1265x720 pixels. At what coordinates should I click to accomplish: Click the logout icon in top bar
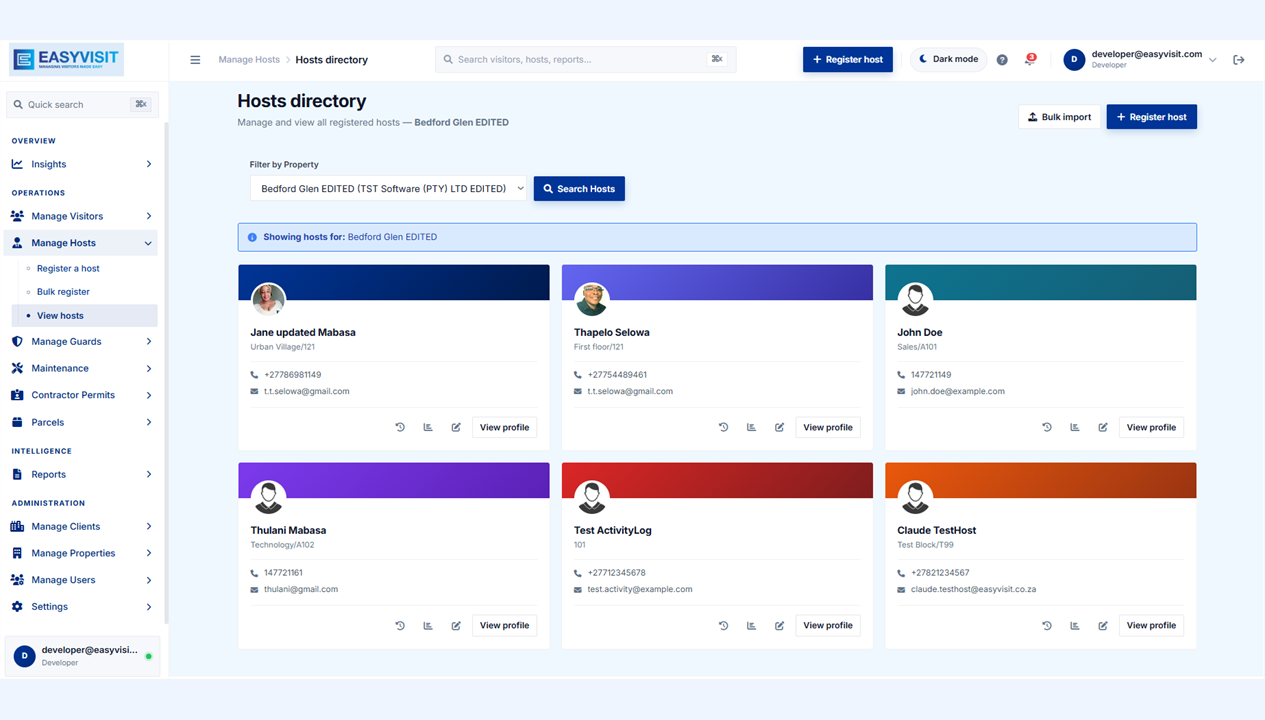pyautogui.click(x=1239, y=60)
